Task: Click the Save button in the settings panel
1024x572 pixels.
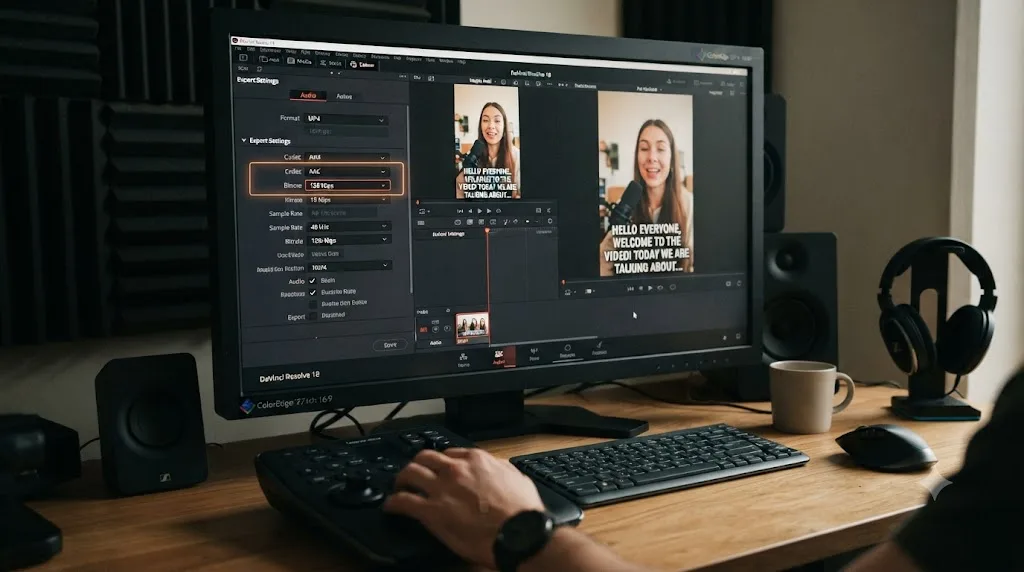Action: tap(390, 345)
